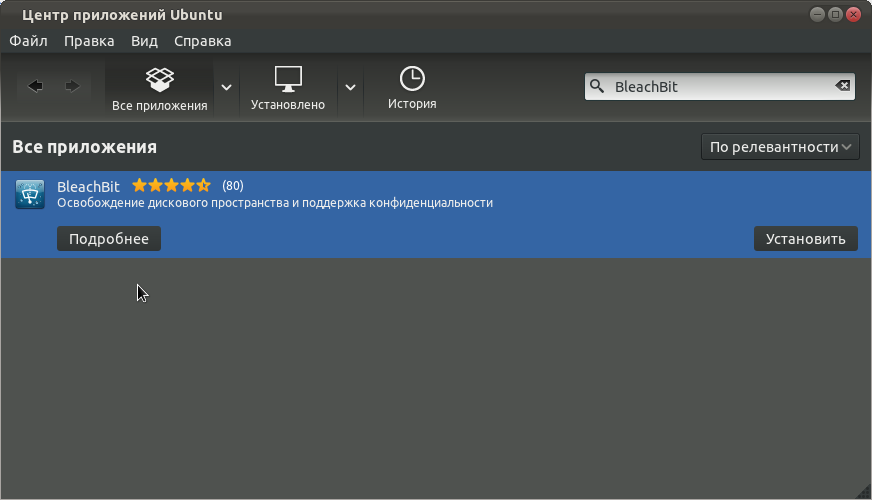Screen dimensions: 872x500
Task: Click the BleachBit star rating
Action: click(x=171, y=185)
